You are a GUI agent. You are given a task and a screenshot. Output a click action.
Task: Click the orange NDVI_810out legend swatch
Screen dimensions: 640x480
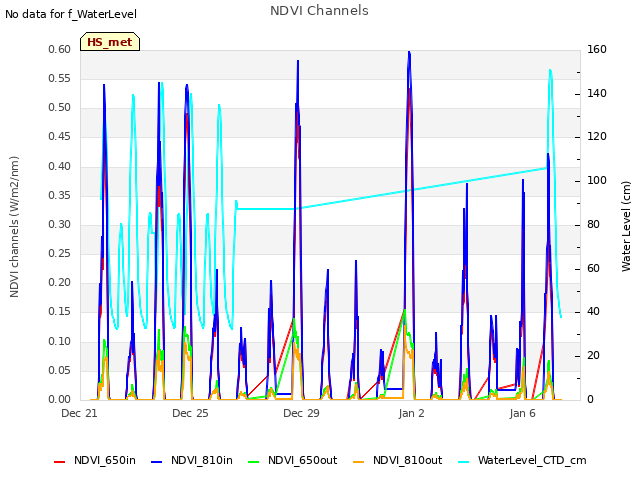(358, 462)
